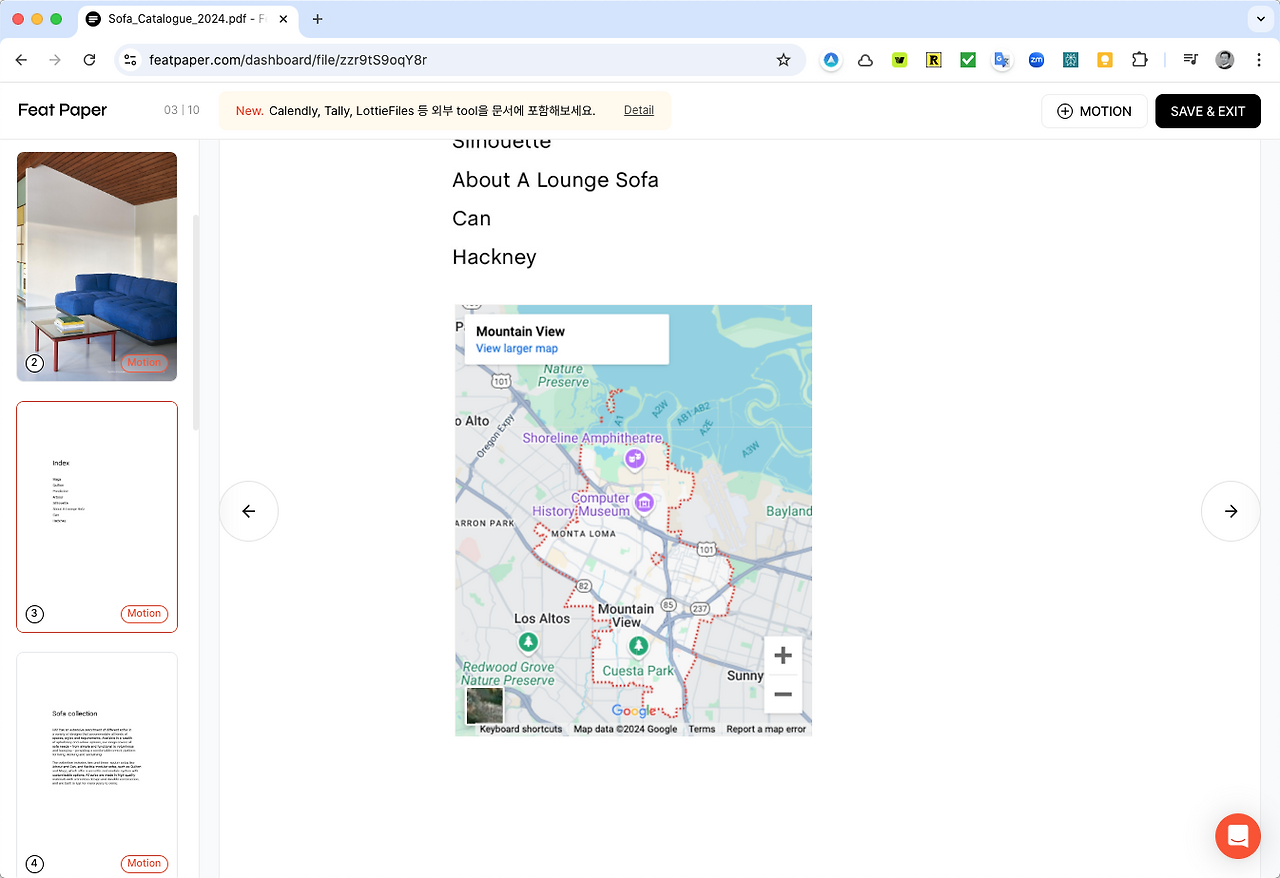The height and width of the screenshot is (878, 1280).
Task: Click the Cuesta Park map marker
Action: click(638, 647)
